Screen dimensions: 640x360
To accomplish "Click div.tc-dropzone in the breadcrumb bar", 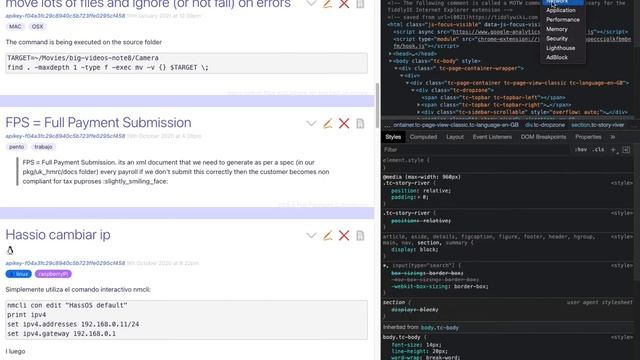I will point(545,125).
